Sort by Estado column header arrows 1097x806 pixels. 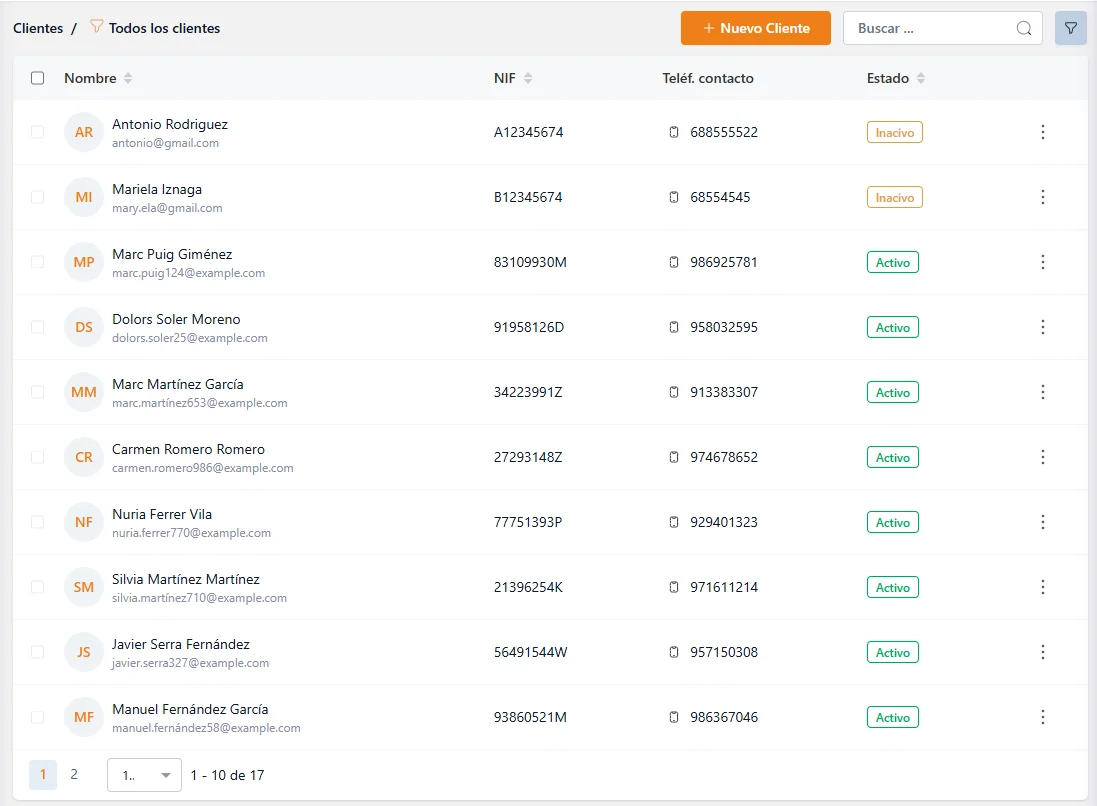point(921,78)
